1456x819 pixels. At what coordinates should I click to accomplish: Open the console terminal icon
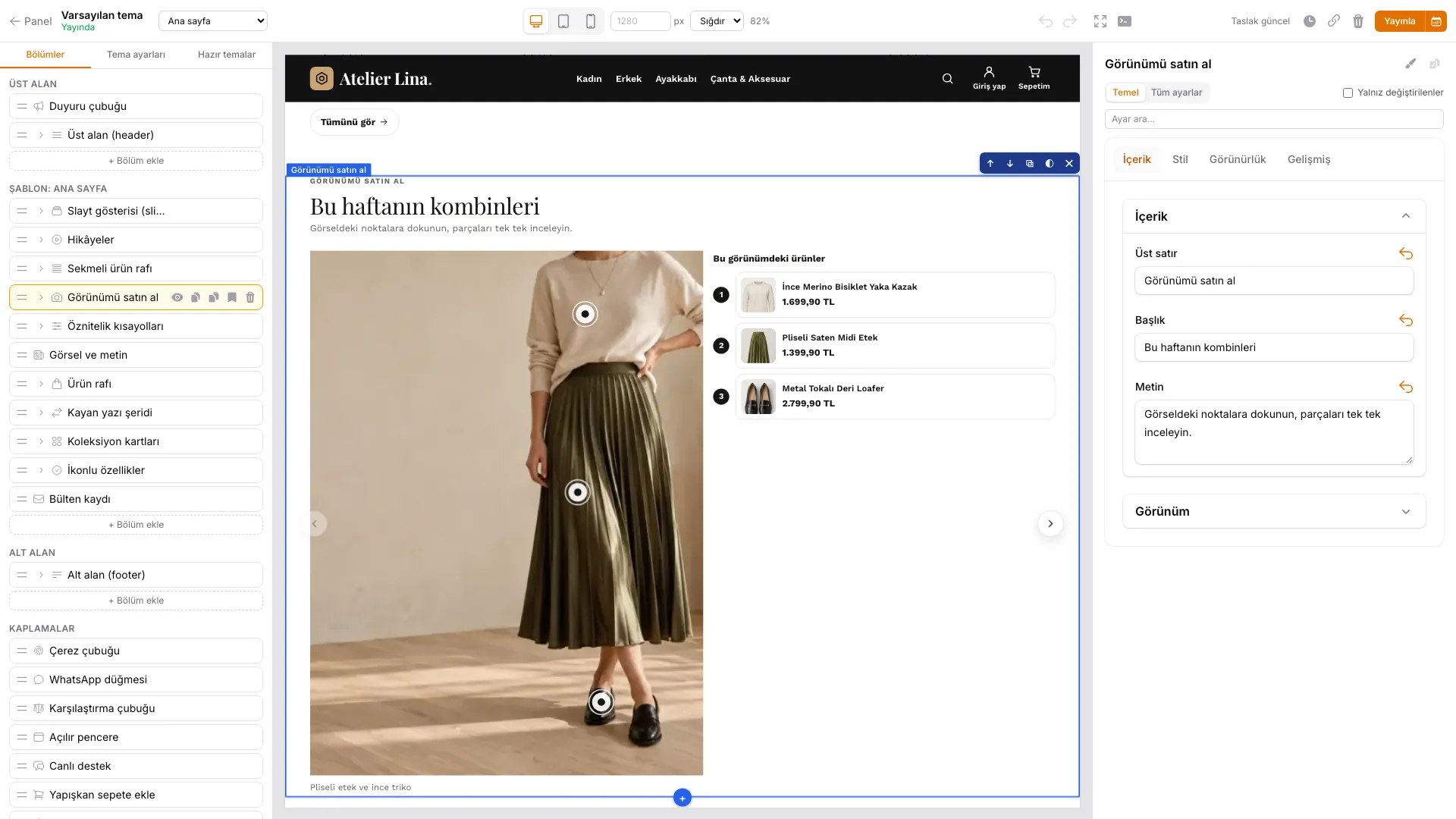(1125, 21)
